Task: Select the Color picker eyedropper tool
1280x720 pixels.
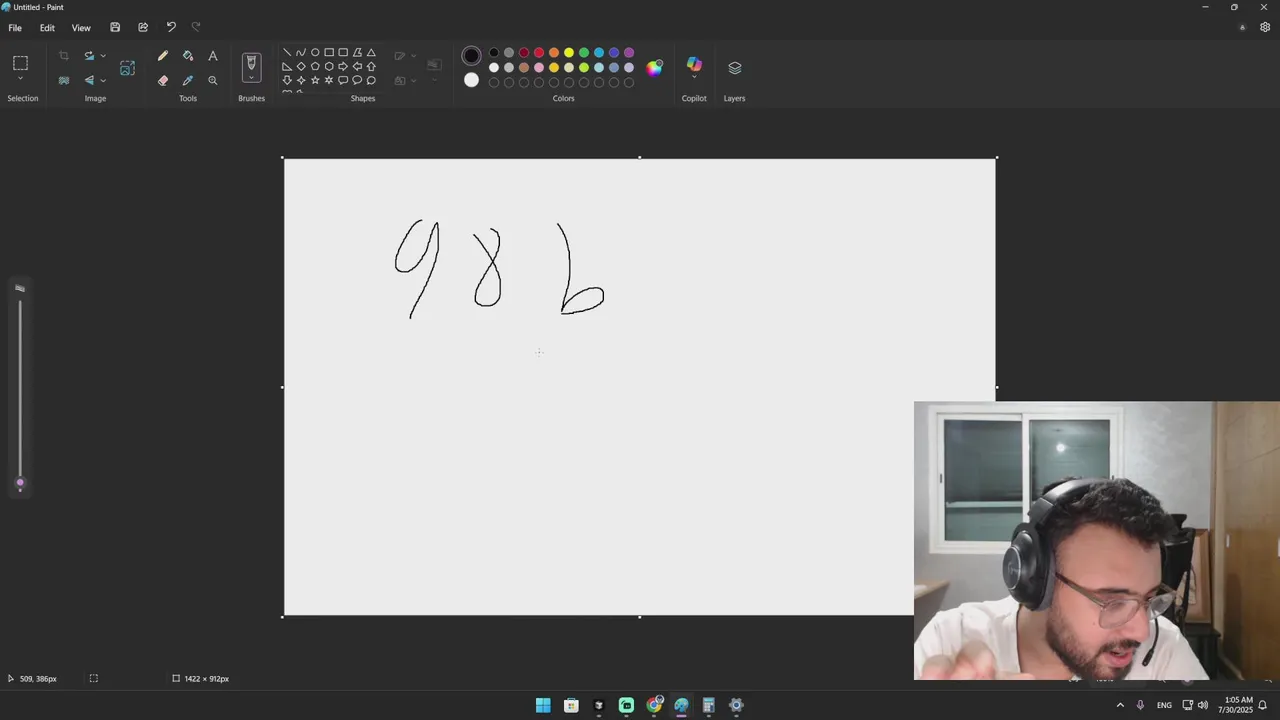Action: [188, 81]
